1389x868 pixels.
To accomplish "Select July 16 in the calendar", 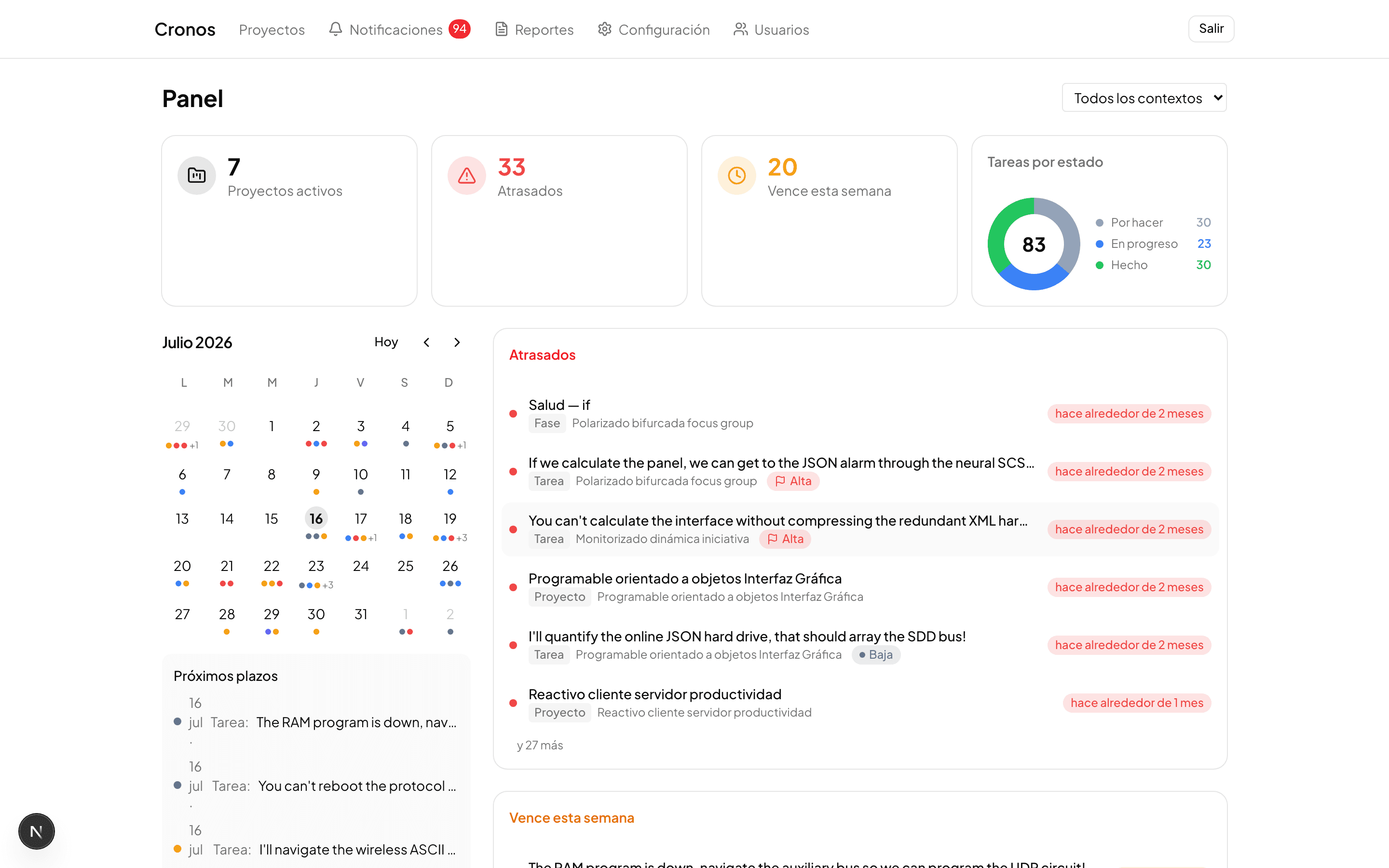I will pyautogui.click(x=316, y=519).
